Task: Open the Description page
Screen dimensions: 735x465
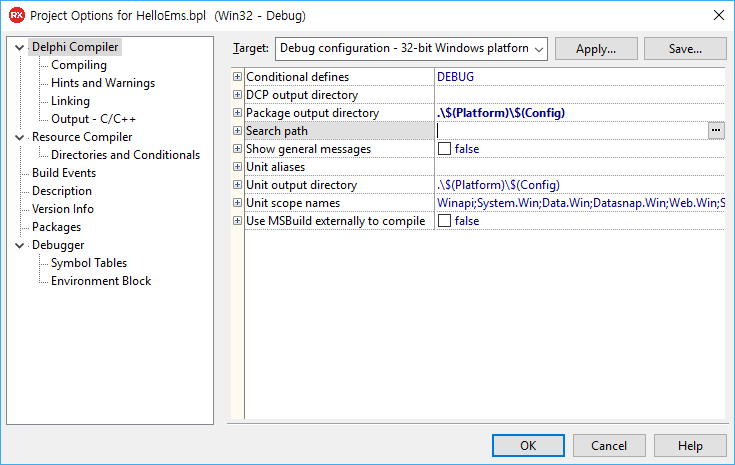Action: pos(62,191)
